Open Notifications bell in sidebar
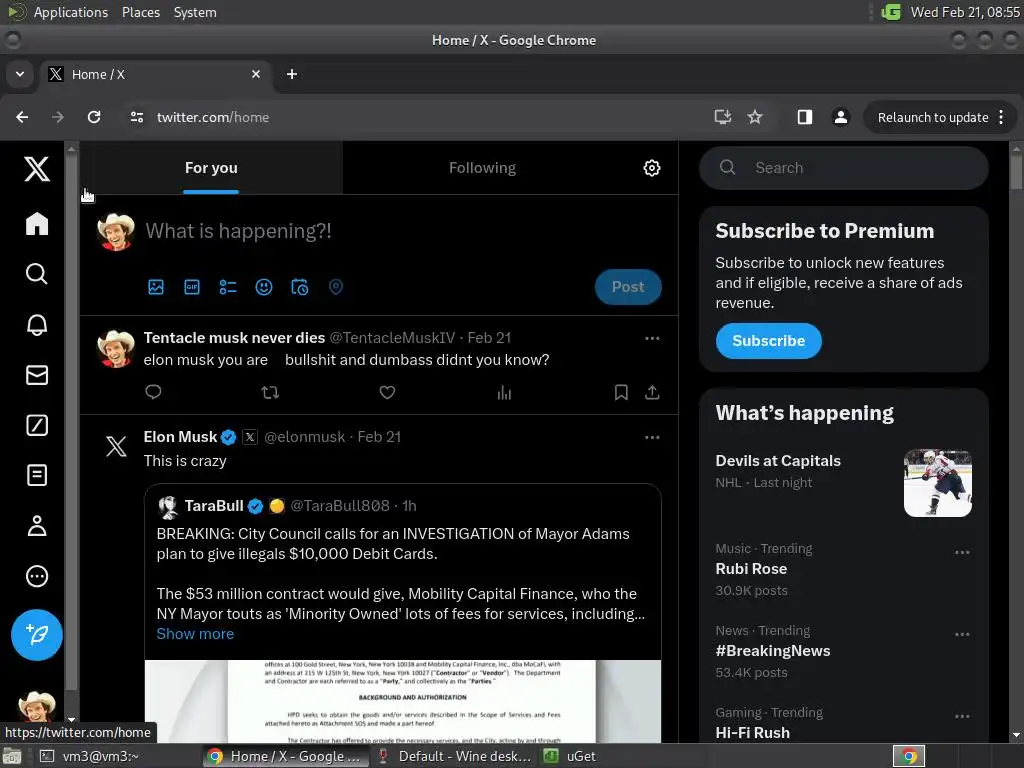 click(37, 325)
